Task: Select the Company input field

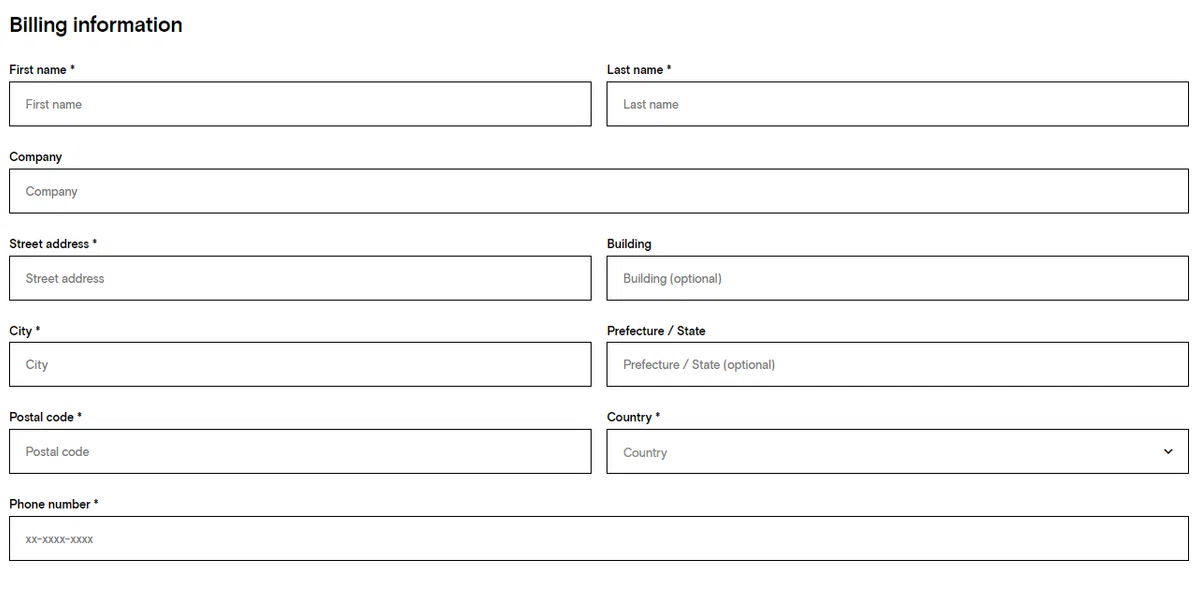Action: 599,191
